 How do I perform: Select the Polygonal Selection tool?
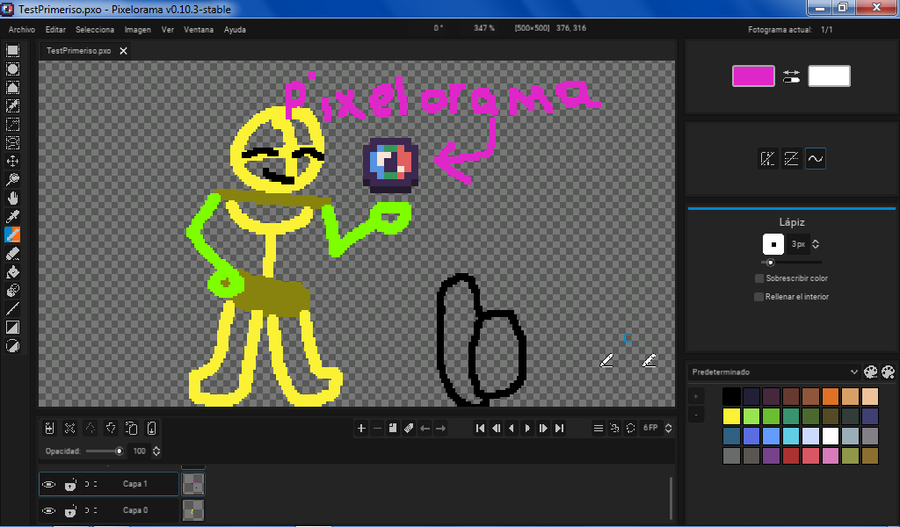pos(13,87)
